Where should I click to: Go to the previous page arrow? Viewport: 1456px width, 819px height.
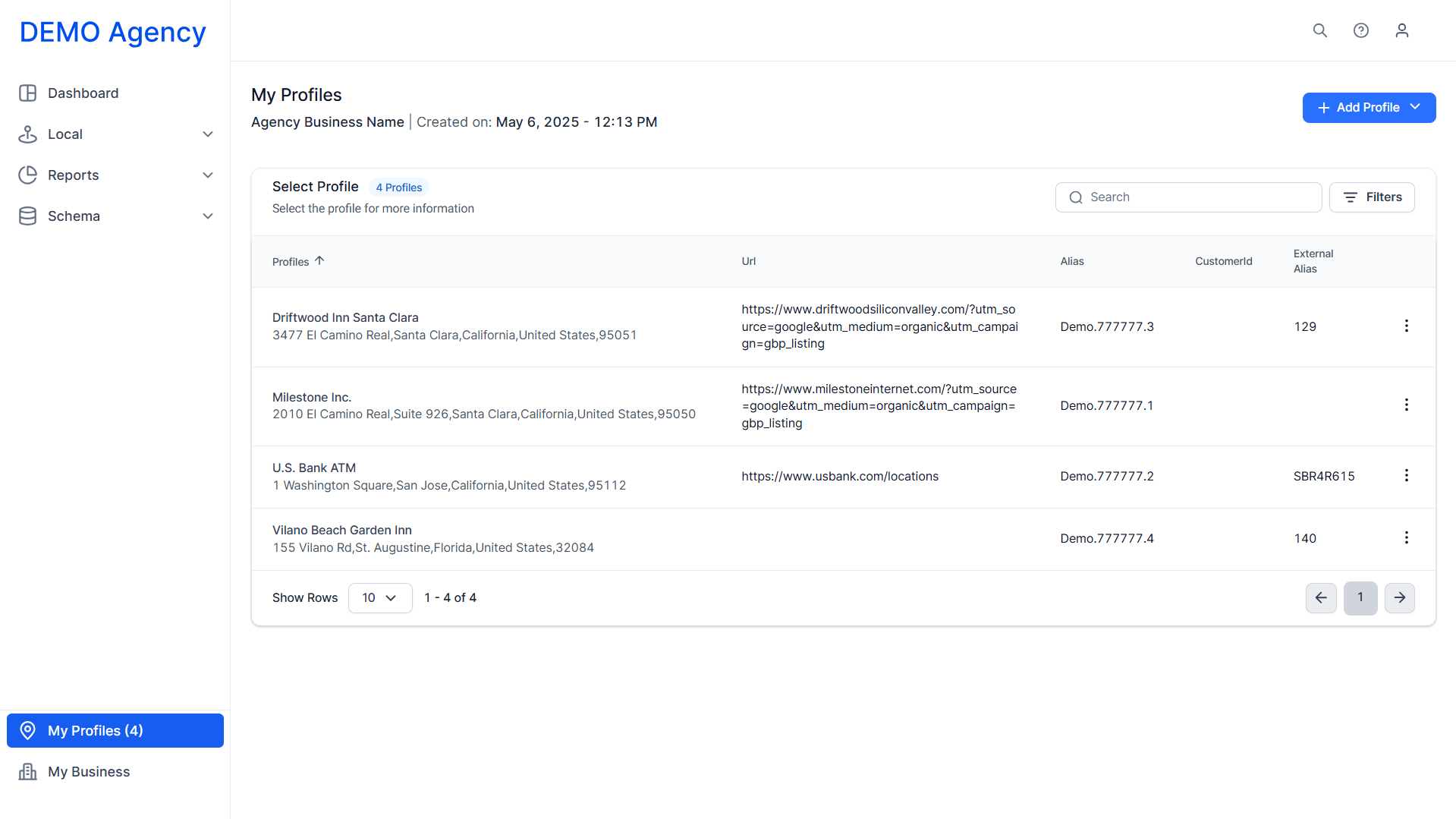1321,598
